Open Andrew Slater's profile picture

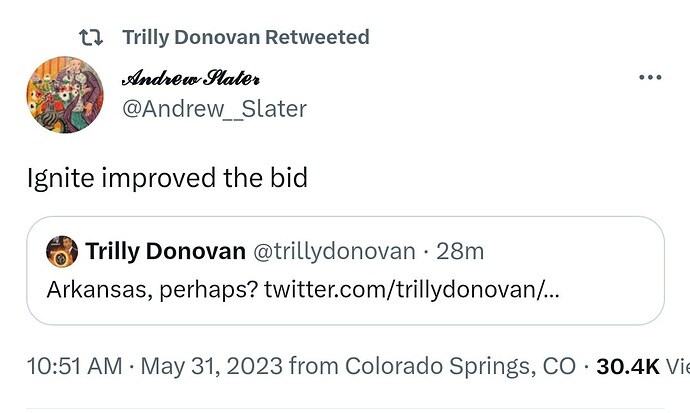coord(65,95)
